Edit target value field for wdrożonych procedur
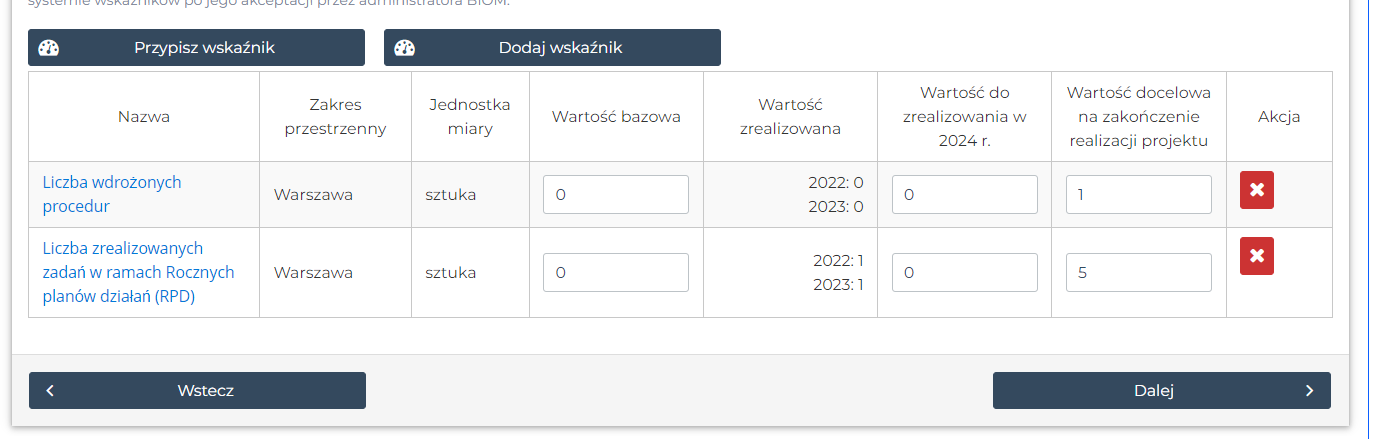 (x=1138, y=195)
